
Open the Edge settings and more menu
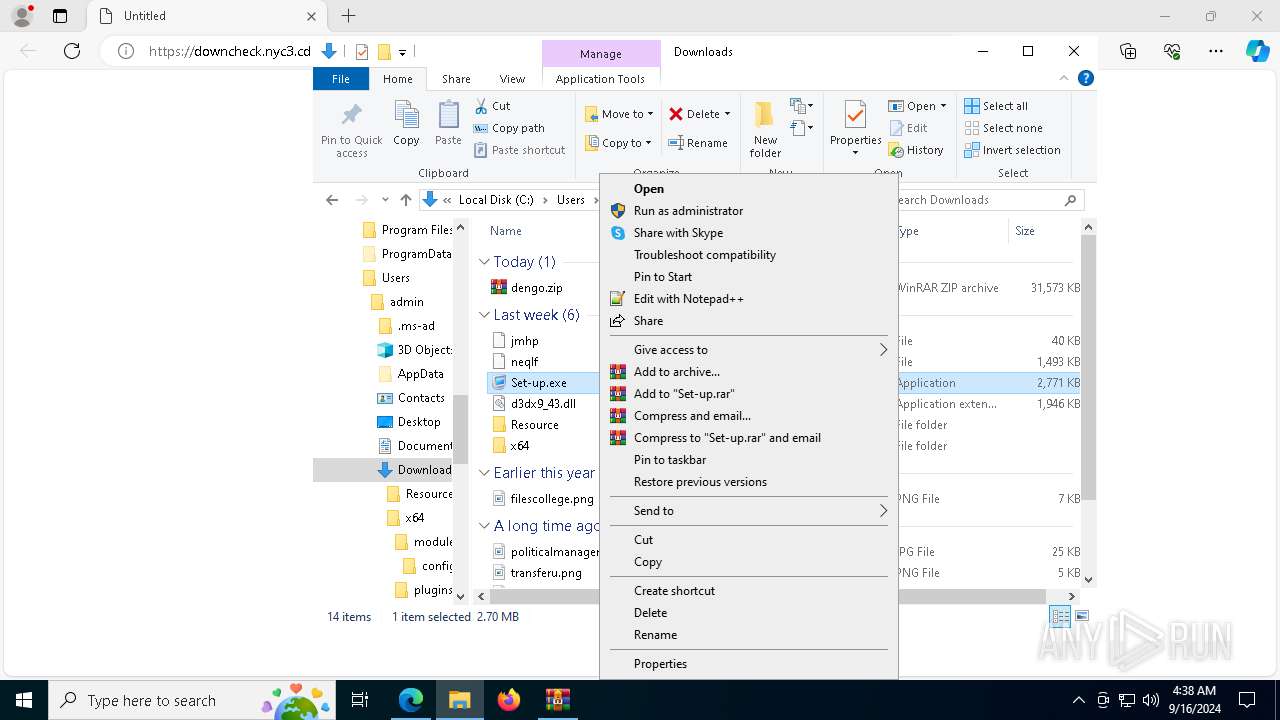click(1216, 51)
